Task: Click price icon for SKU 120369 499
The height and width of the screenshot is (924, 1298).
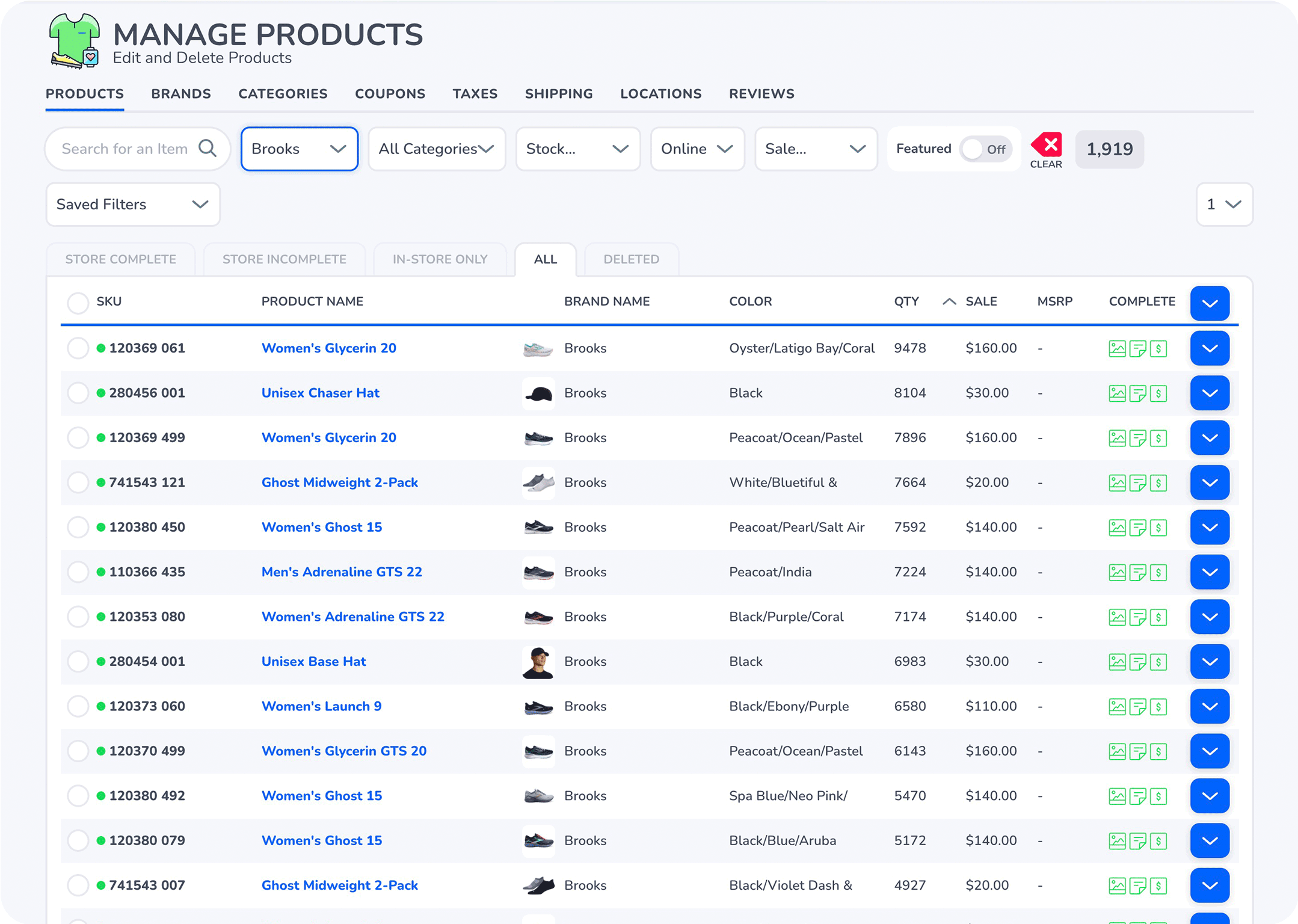Action: pyautogui.click(x=1158, y=438)
